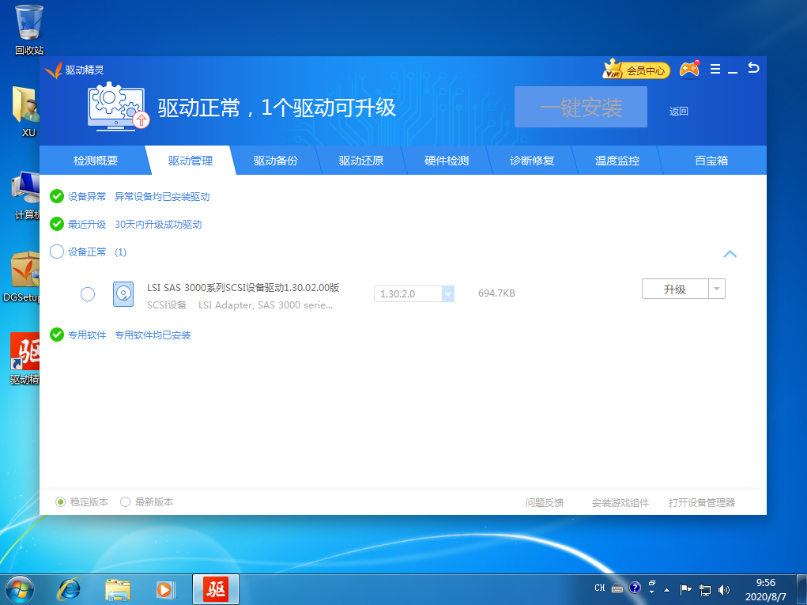
Task: Open 驱动精灵 from the taskbar
Action: pos(215,590)
